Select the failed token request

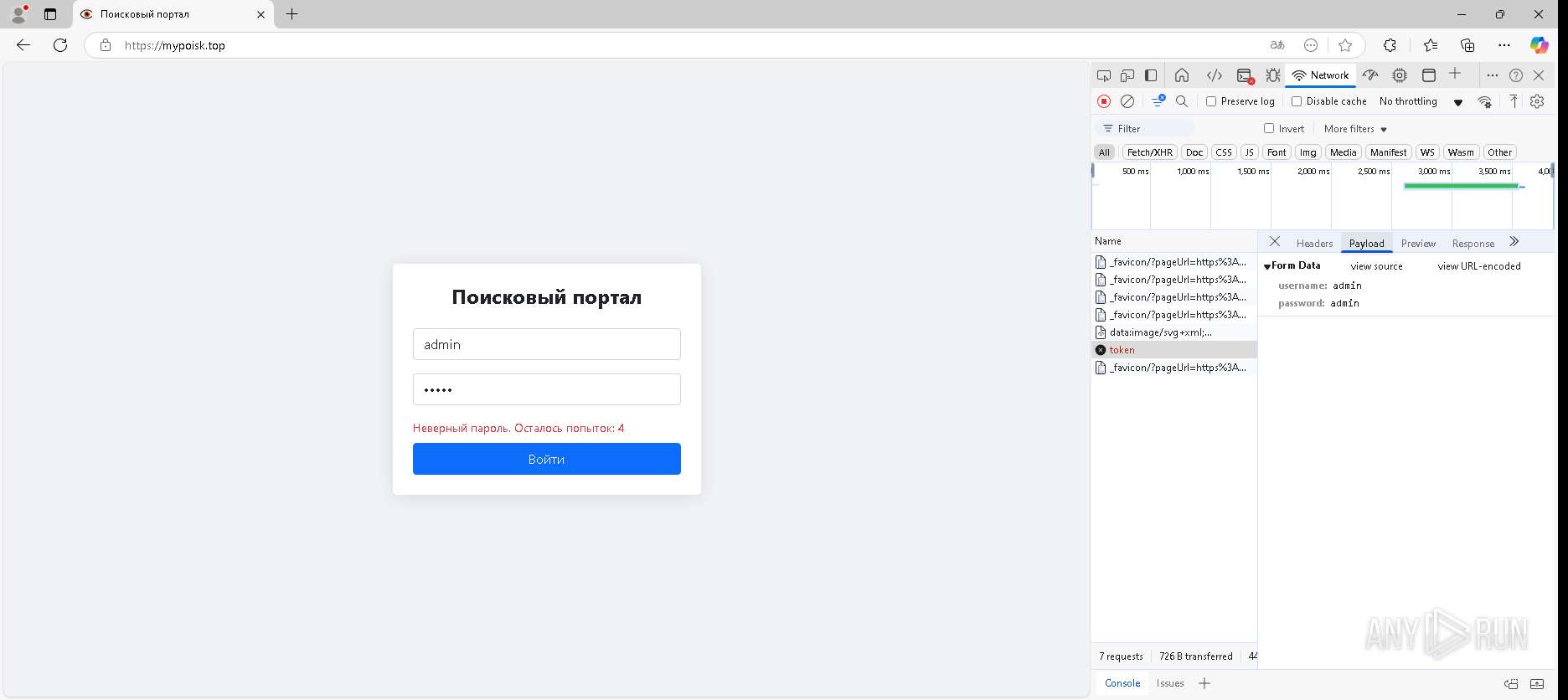[1173, 350]
